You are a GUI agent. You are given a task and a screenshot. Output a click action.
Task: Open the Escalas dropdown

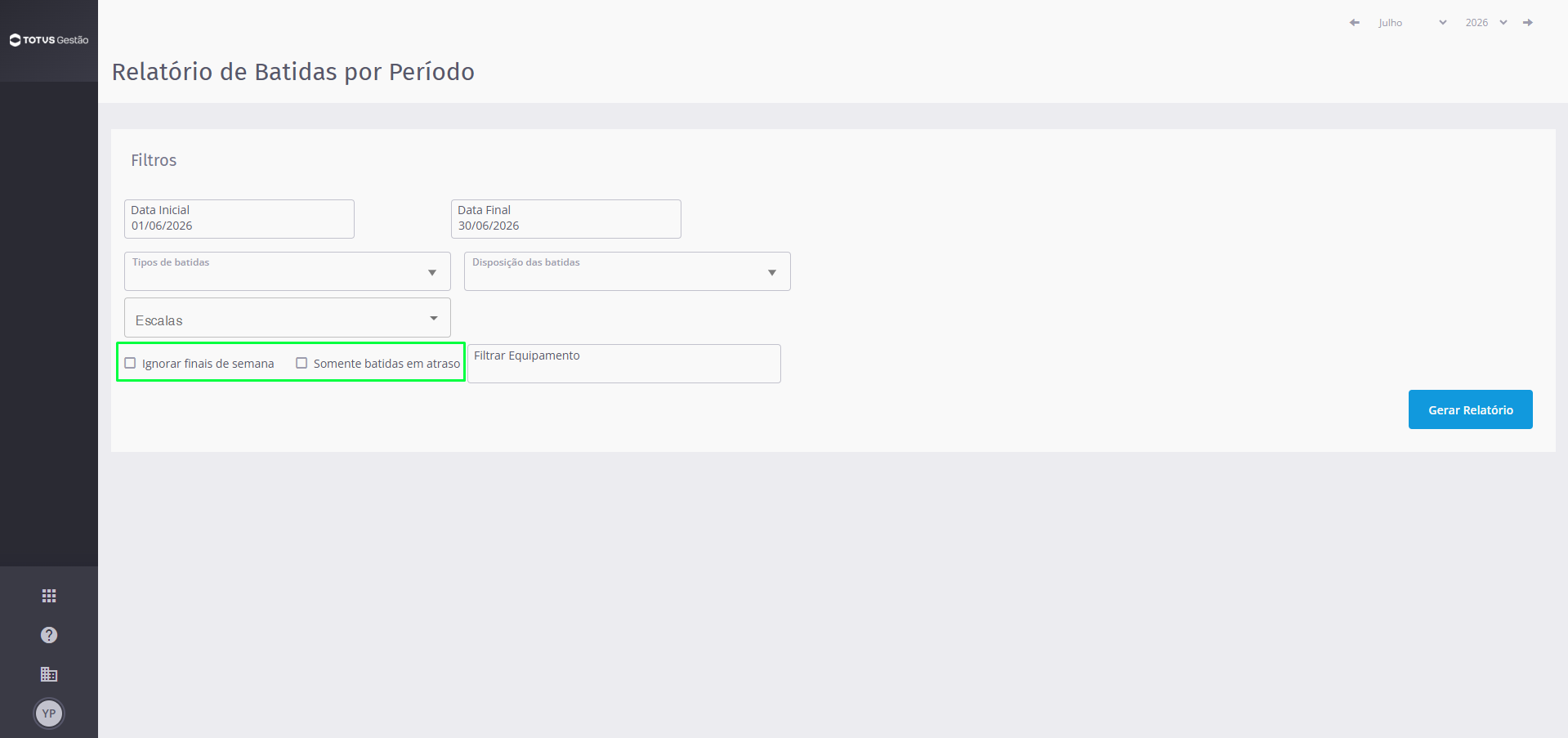288,318
